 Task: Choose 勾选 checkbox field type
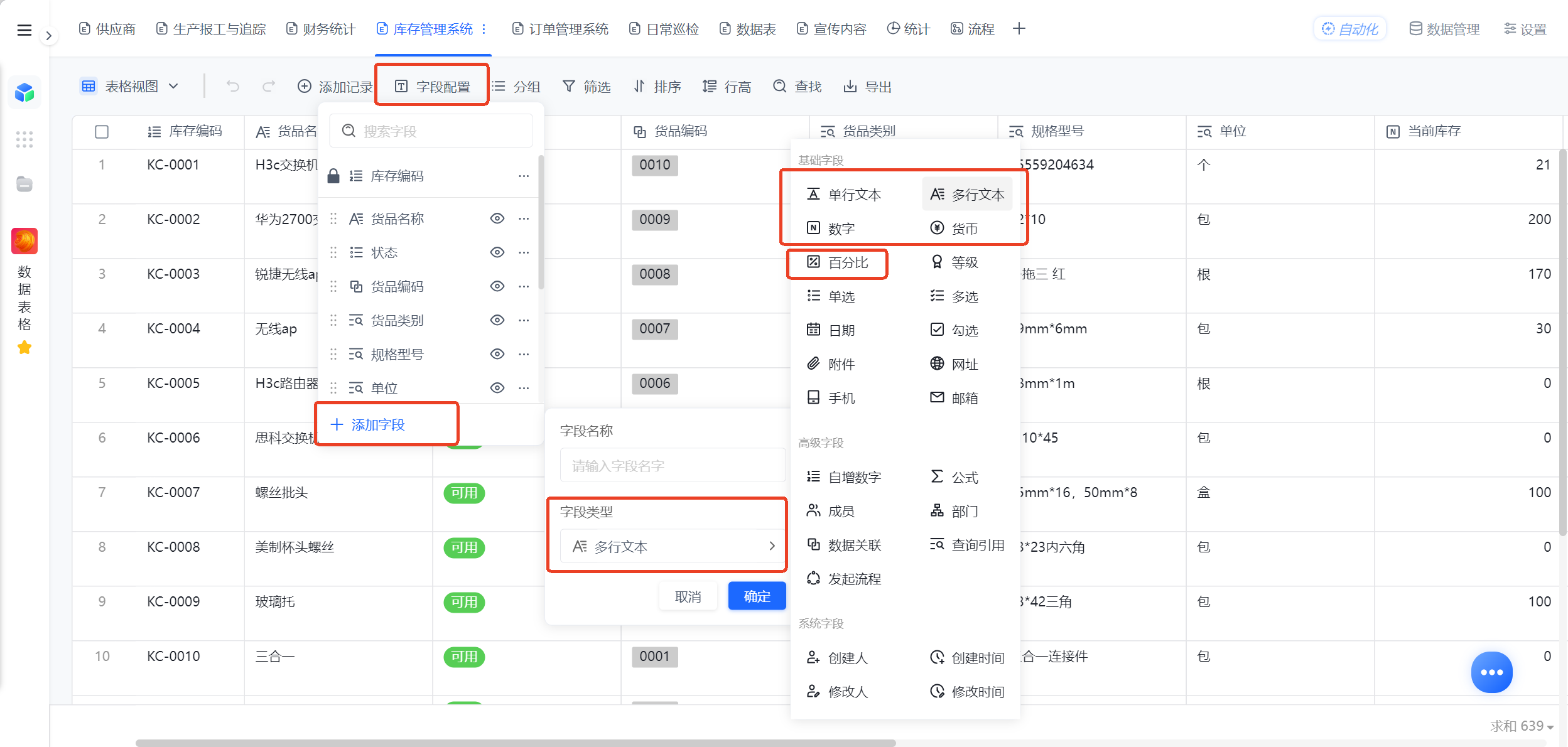point(954,330)
